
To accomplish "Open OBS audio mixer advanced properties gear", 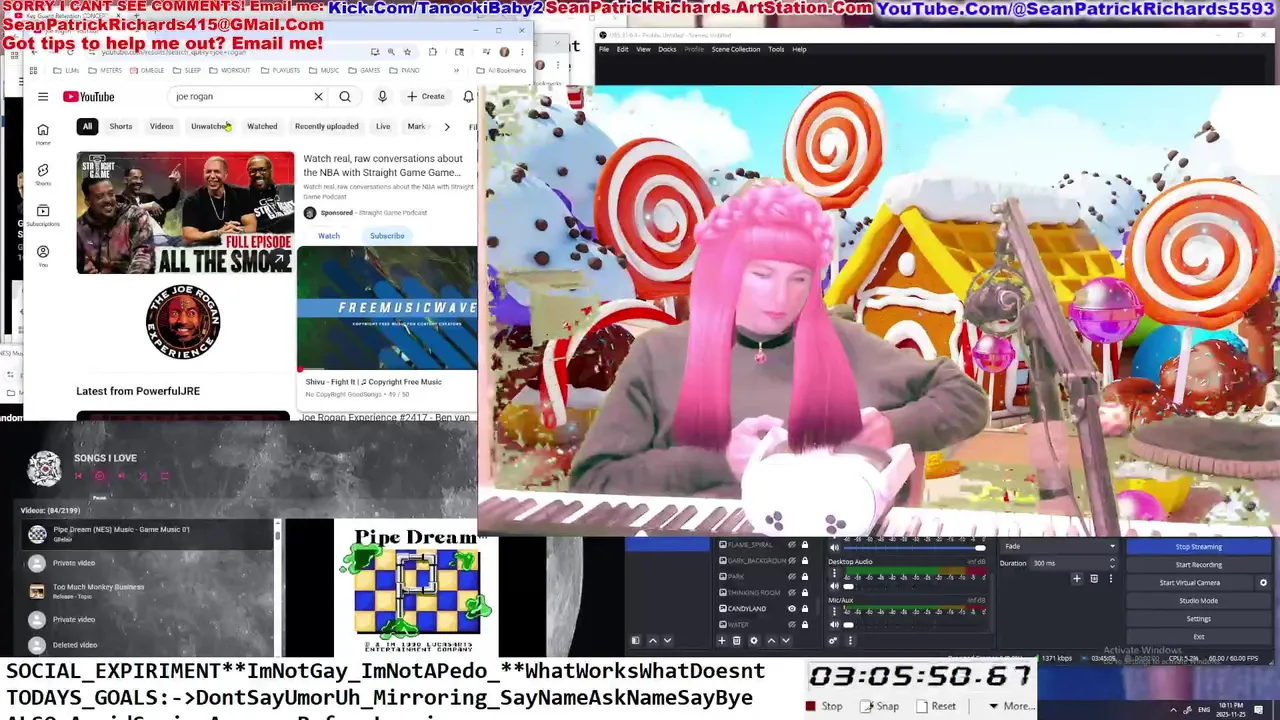I will click(x=833, y=641).
